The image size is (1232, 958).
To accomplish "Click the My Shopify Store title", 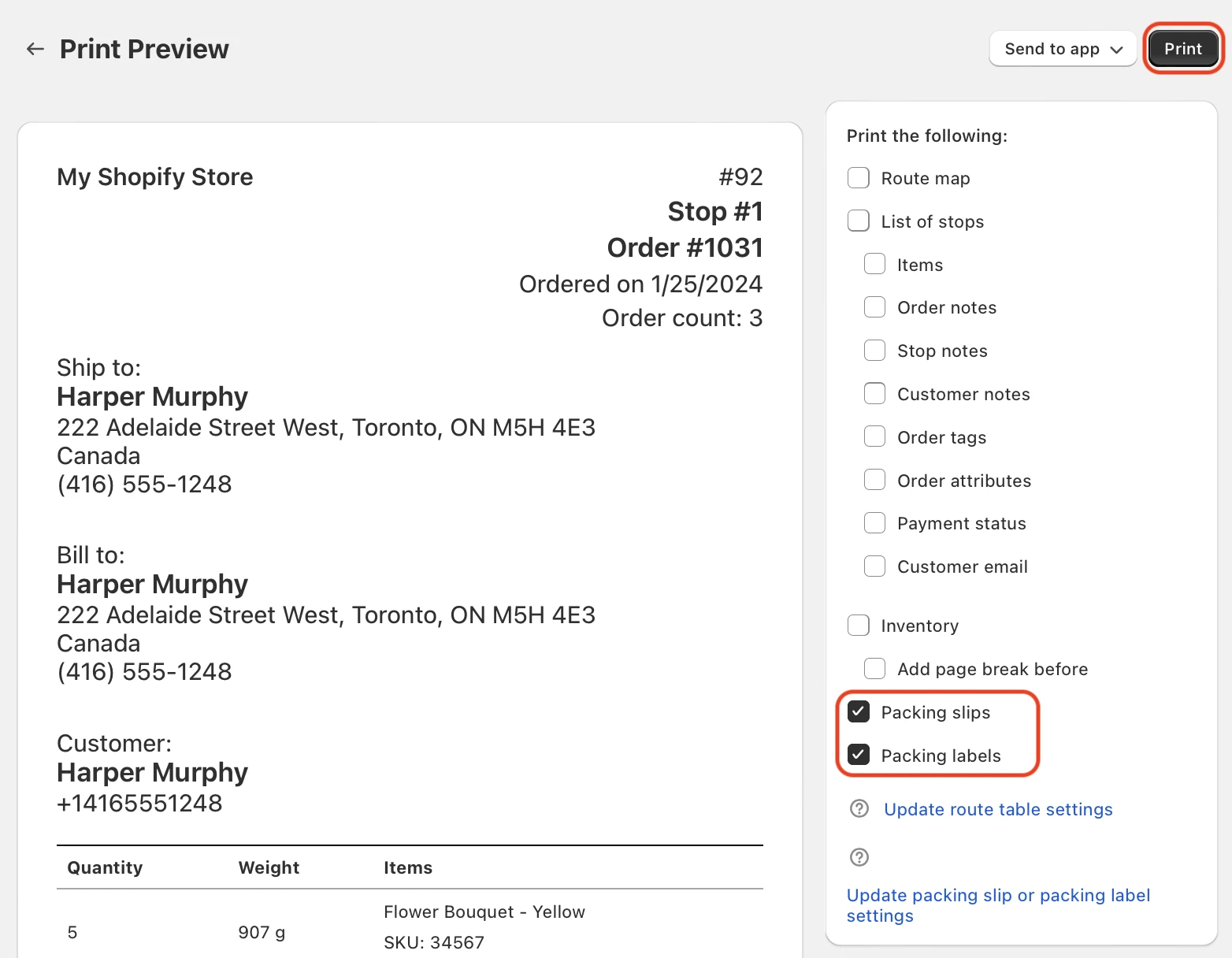I will point(155,177).
